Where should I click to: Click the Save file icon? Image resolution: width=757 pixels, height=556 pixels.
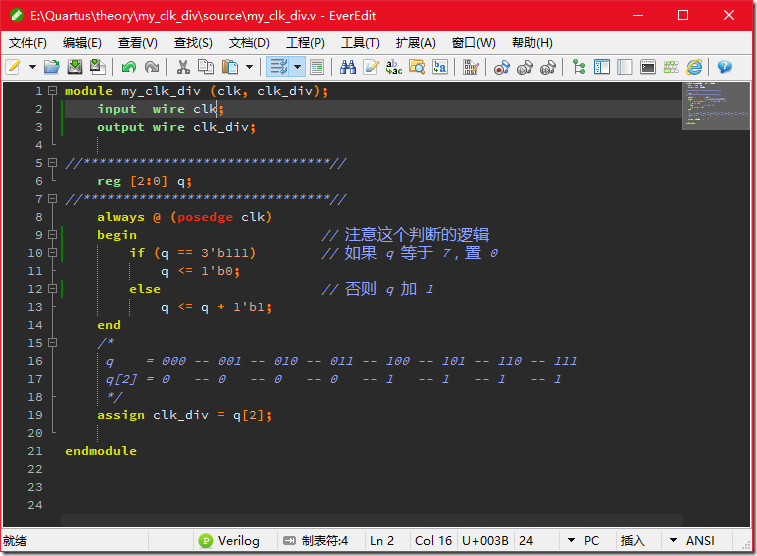coord(74,67)
